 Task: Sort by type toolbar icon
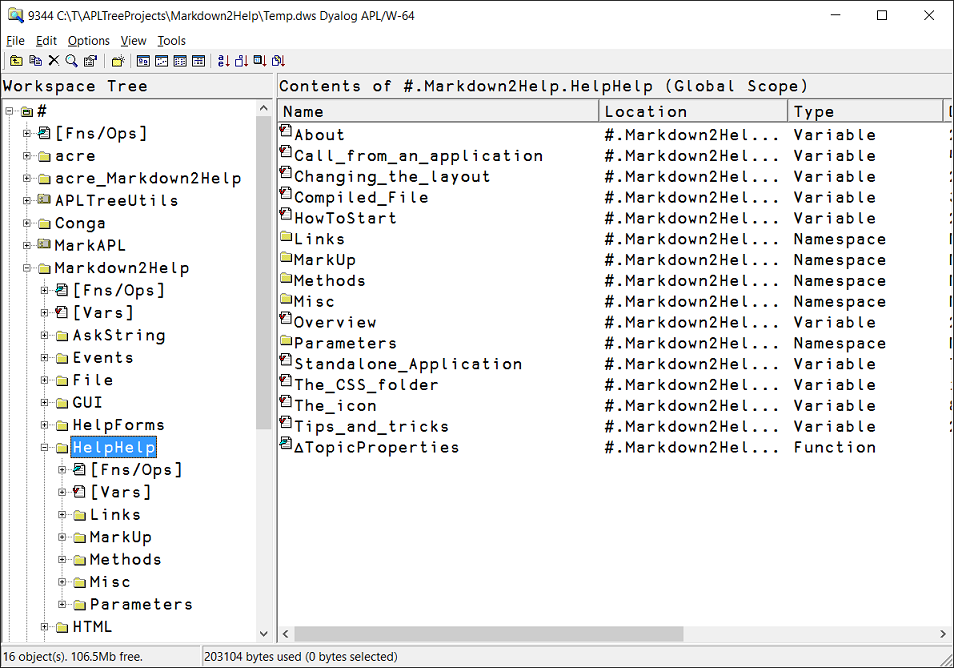(x=242, y=61)
